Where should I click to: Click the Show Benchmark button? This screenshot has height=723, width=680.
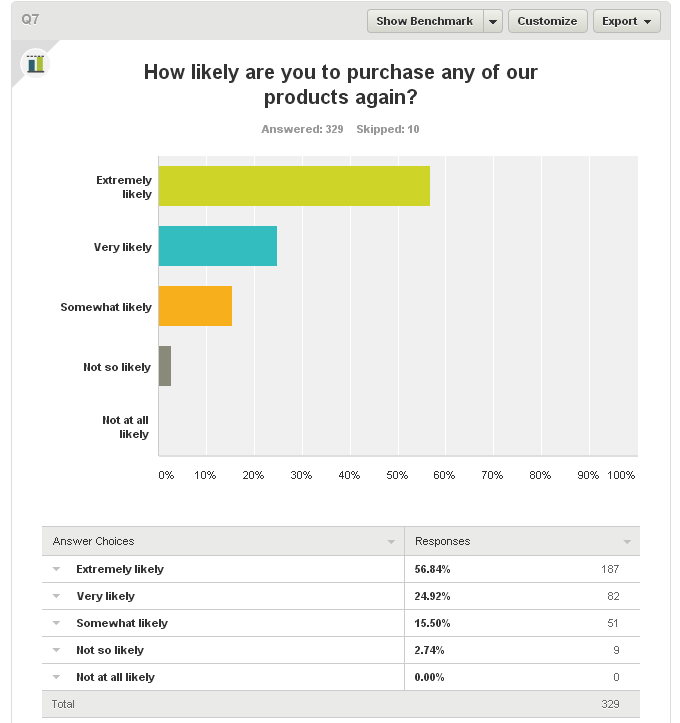425,21
